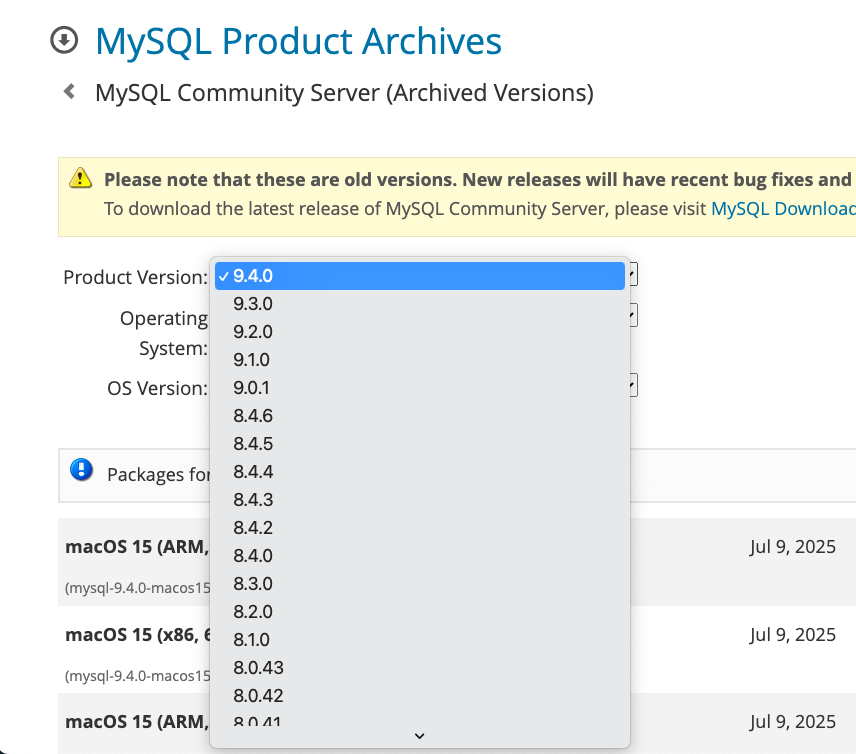Click the download circle icon beside MySQL Product Archives
The width and height of the screenshot is (856, 754).
pyautogui.click(x=64, y=40)
